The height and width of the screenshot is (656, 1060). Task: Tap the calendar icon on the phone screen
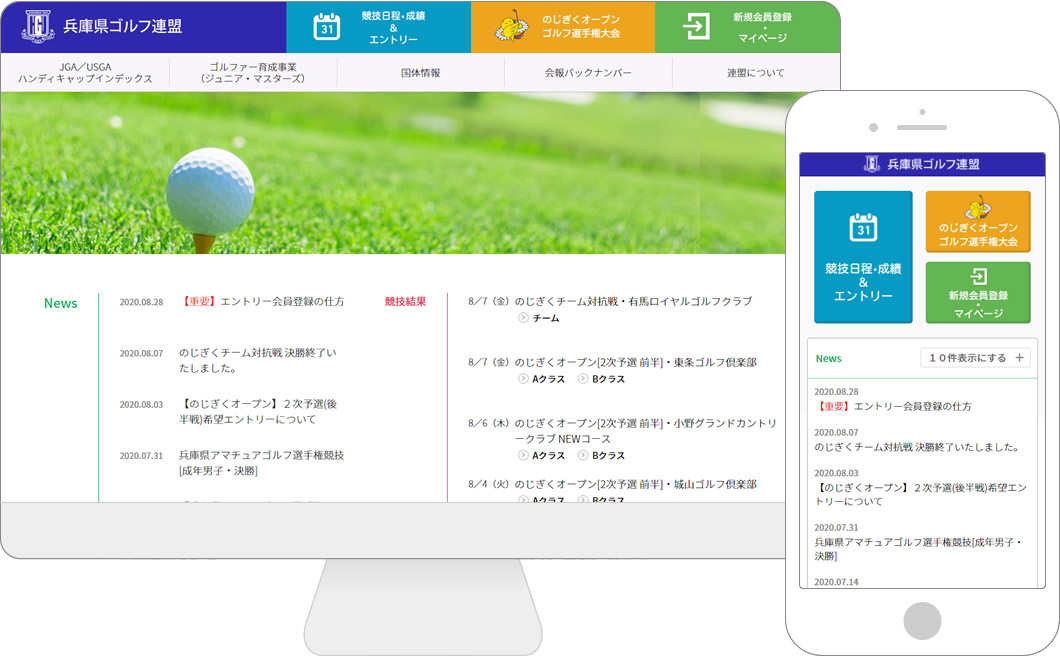(863, 227)
